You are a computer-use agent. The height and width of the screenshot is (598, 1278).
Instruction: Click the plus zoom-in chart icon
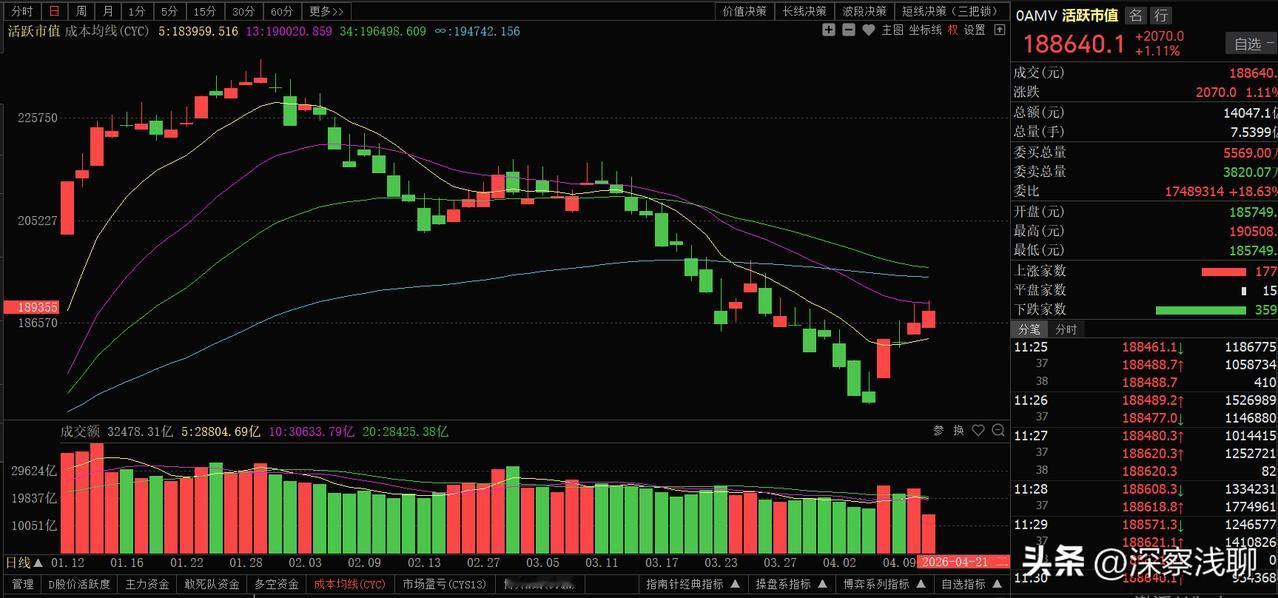(x=828, y=30)
